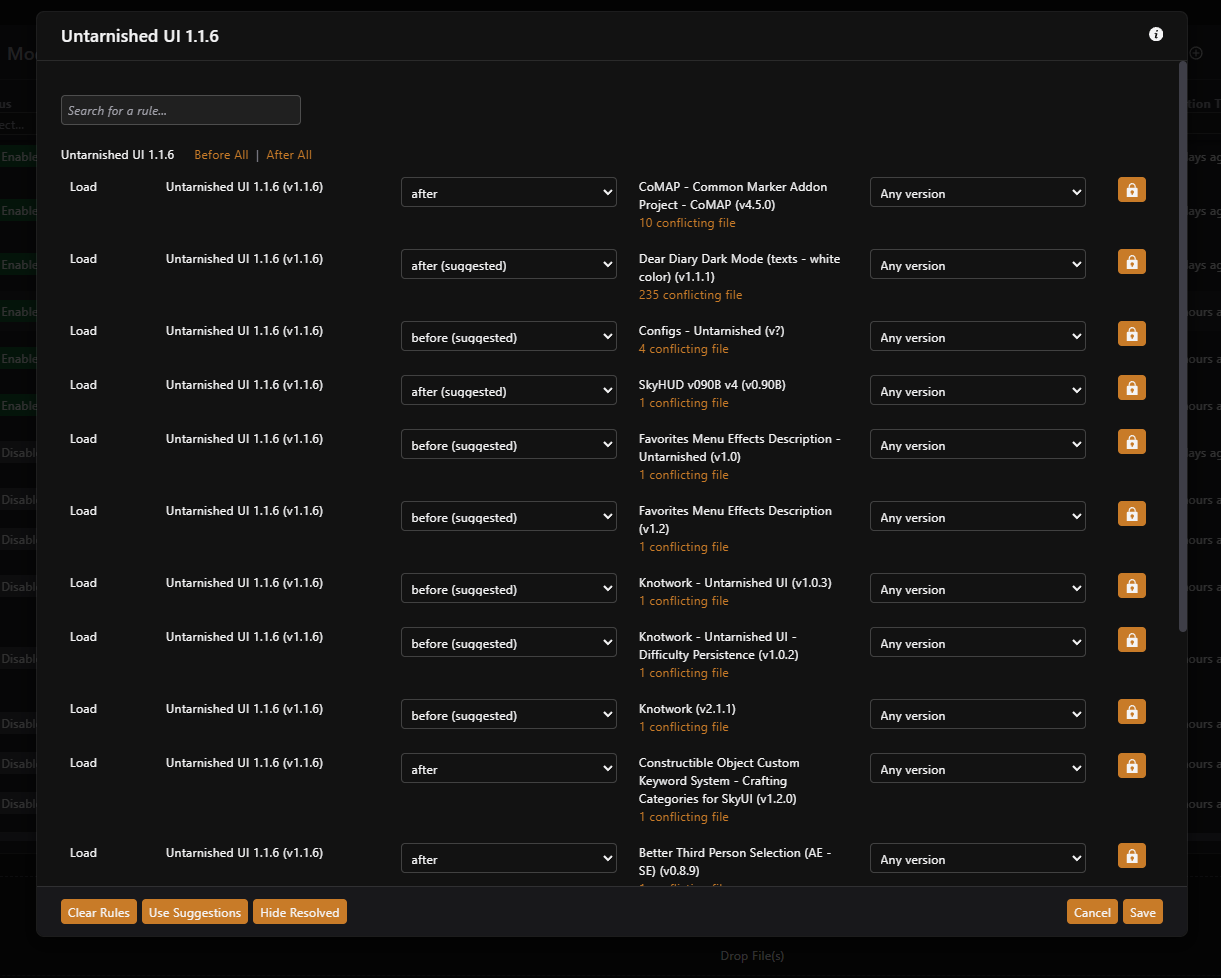
Task: Open the order dropdown for CoMAP rule
Action: pyautogui.click(x=509, y=193)
